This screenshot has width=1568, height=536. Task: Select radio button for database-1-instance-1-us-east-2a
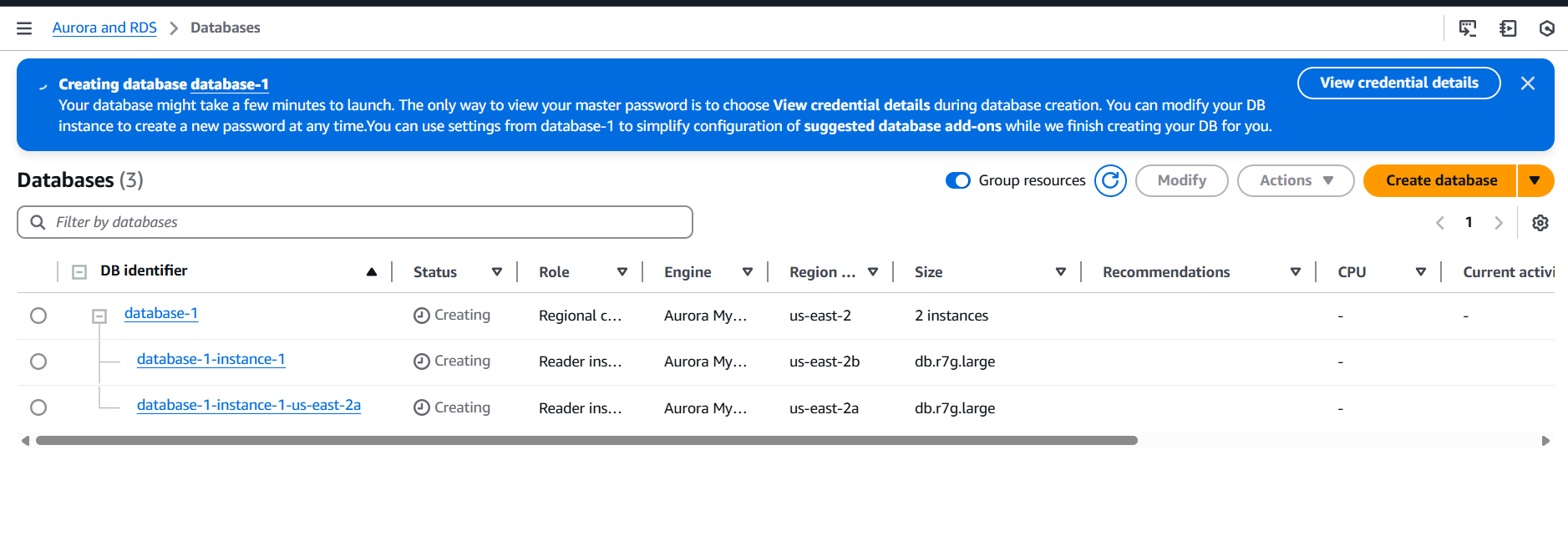(x=38, y=407)
